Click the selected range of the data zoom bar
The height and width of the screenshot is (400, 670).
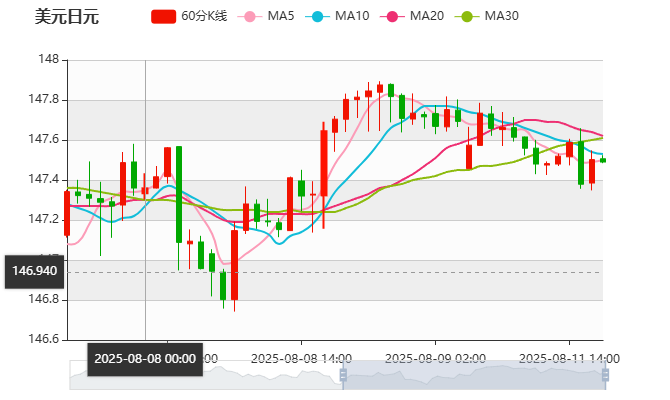[474, 375]
